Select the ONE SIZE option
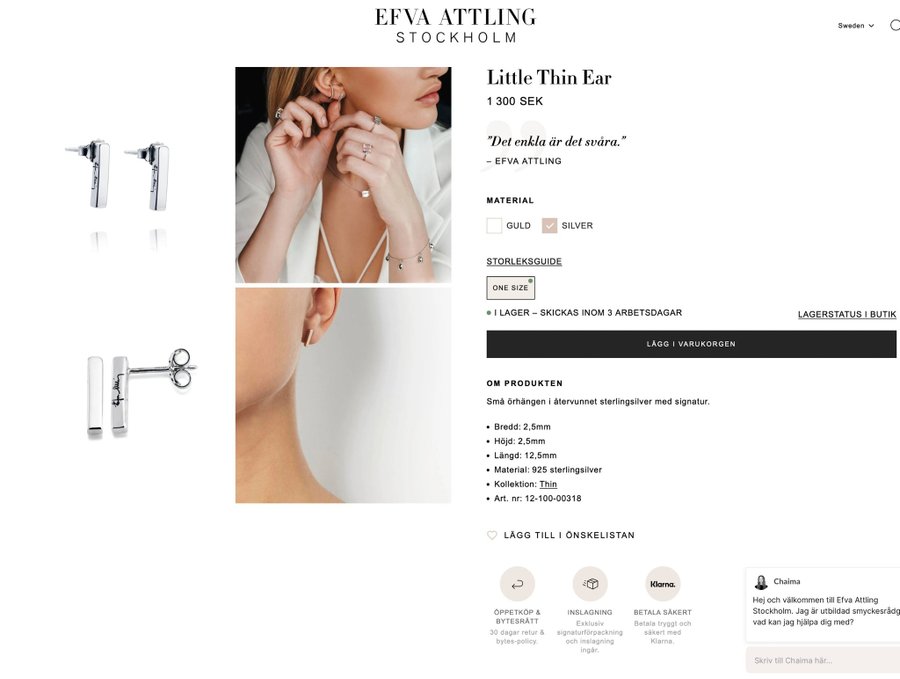 click(511, 288)
